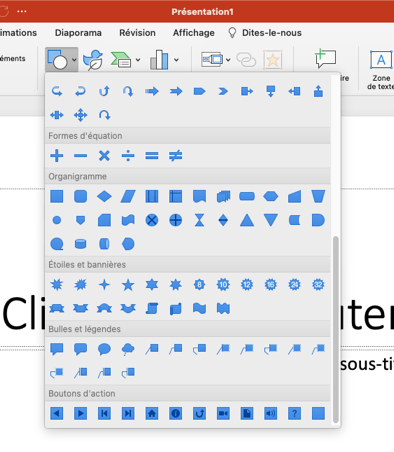Select the 5-point star shape
Image resolution: width=394 pixels, height=452 pixels.
click(128, 285)
